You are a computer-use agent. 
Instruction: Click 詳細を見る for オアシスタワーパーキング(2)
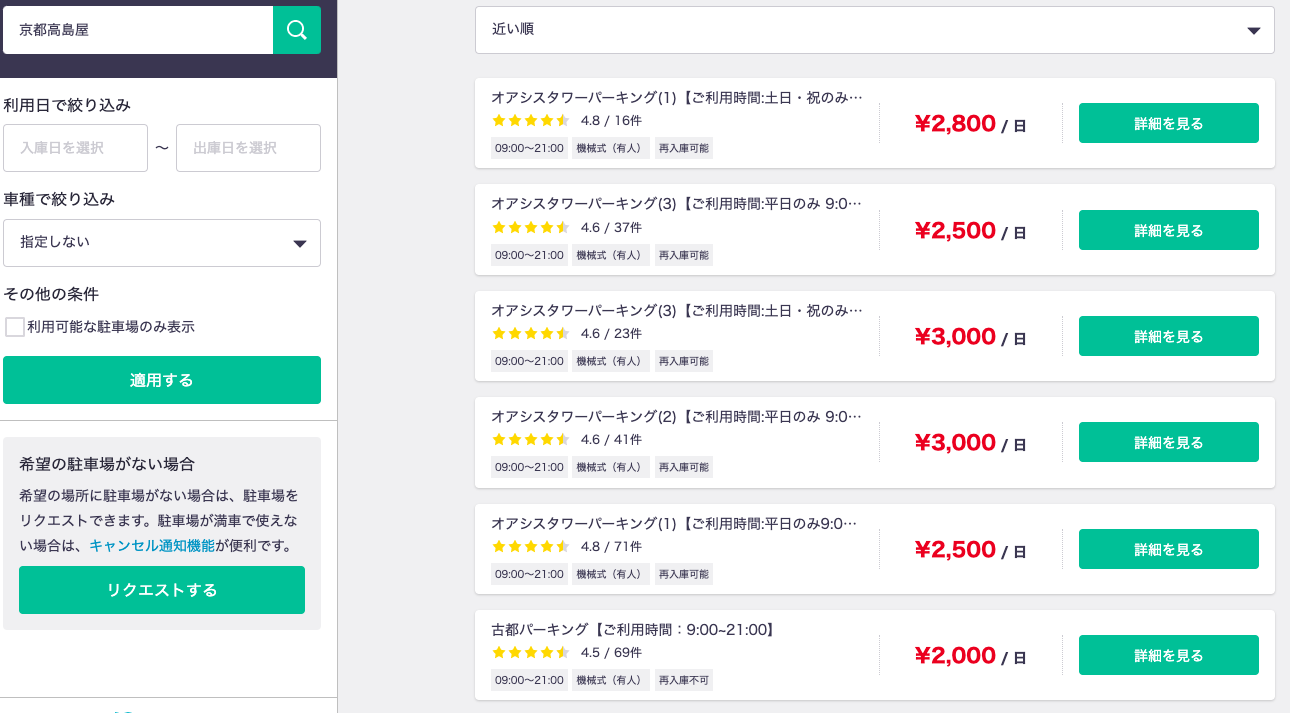(1168, 442)
